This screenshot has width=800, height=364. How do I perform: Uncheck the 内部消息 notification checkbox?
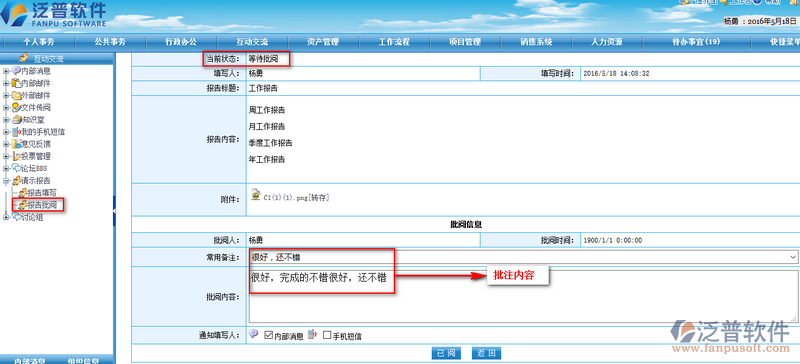(x=268, y=335)
